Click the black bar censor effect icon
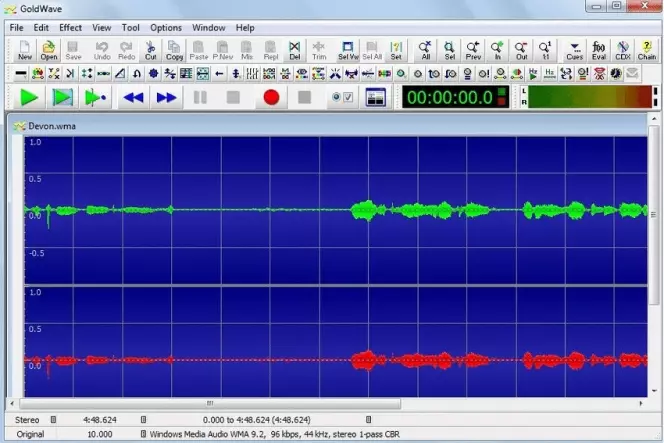664x443 pixels. (21, 74)
